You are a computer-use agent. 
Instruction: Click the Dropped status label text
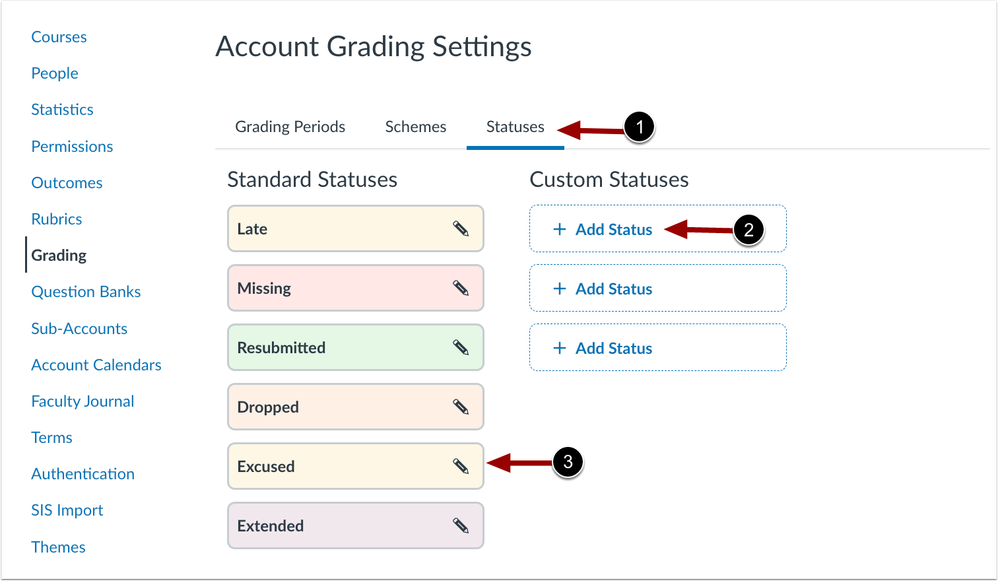pos(268,407)
